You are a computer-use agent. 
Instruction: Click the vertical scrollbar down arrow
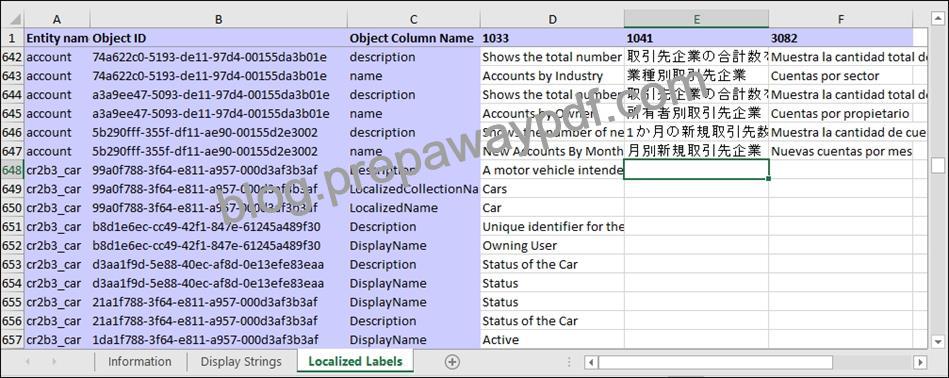click(938, 341)
